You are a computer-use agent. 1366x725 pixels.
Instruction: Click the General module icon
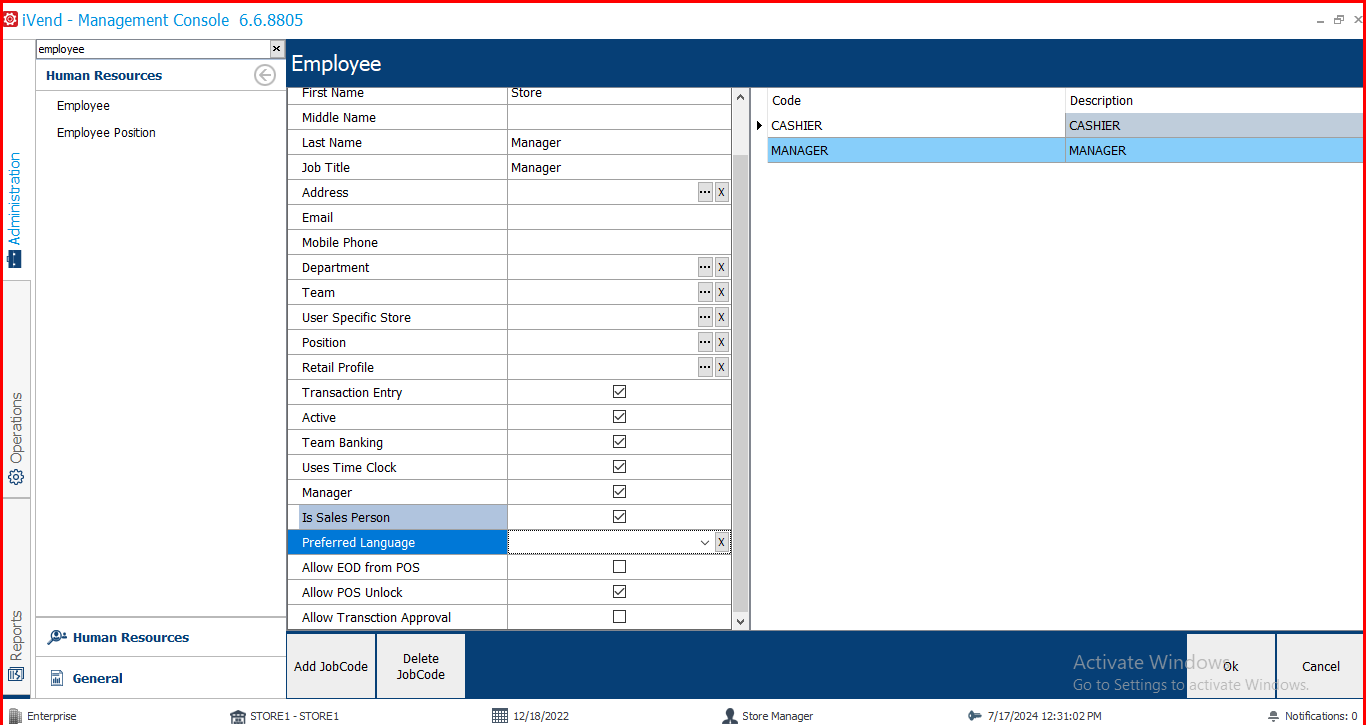click(57, 678)
